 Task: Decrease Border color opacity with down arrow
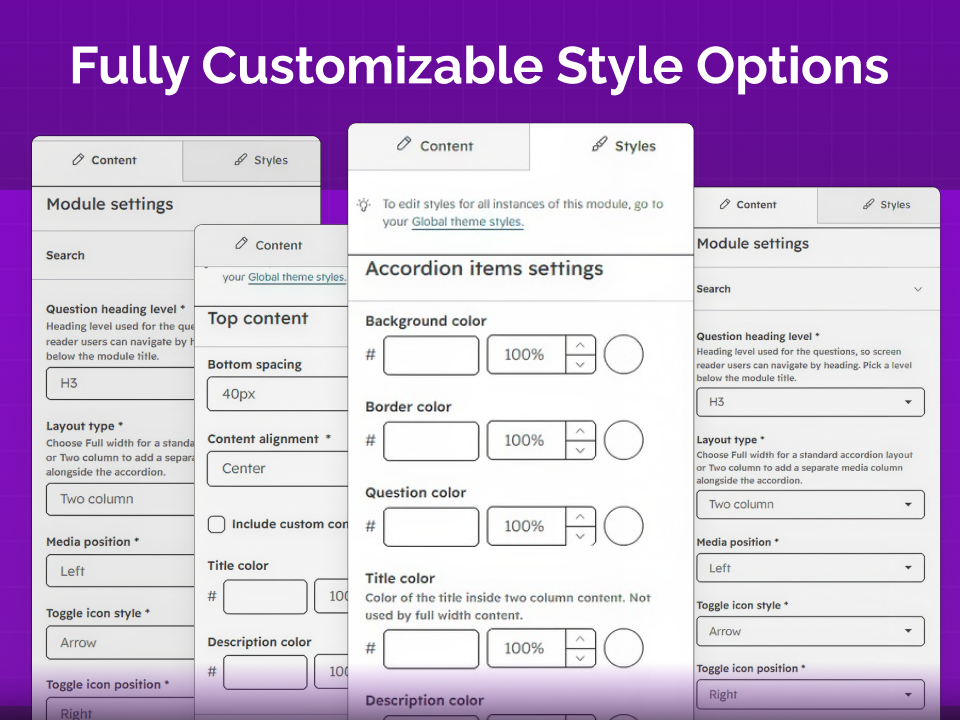pos(580,450)
